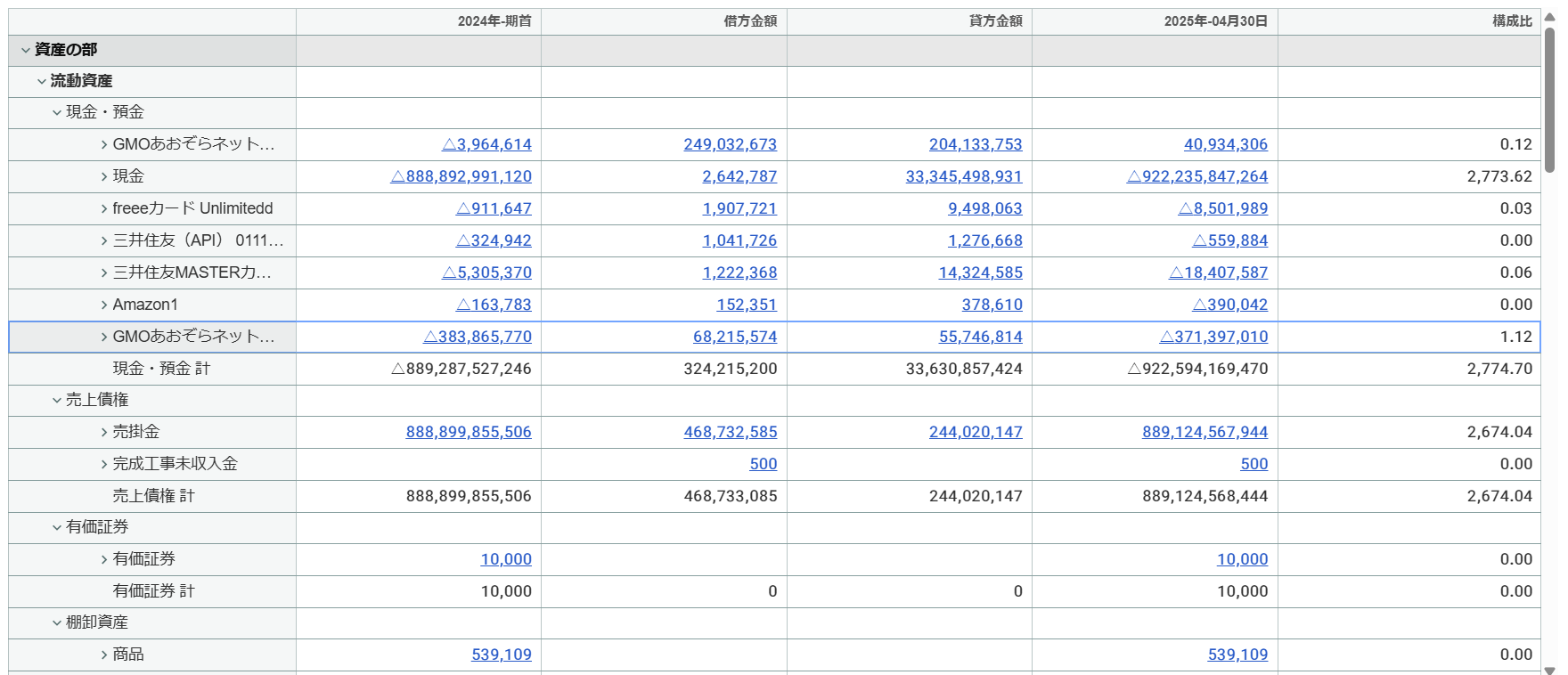Image resolution: width=1568 pixels, height=675 pixels.
Task: Open the 14,324,585 credit link
Action: point(980,272)
